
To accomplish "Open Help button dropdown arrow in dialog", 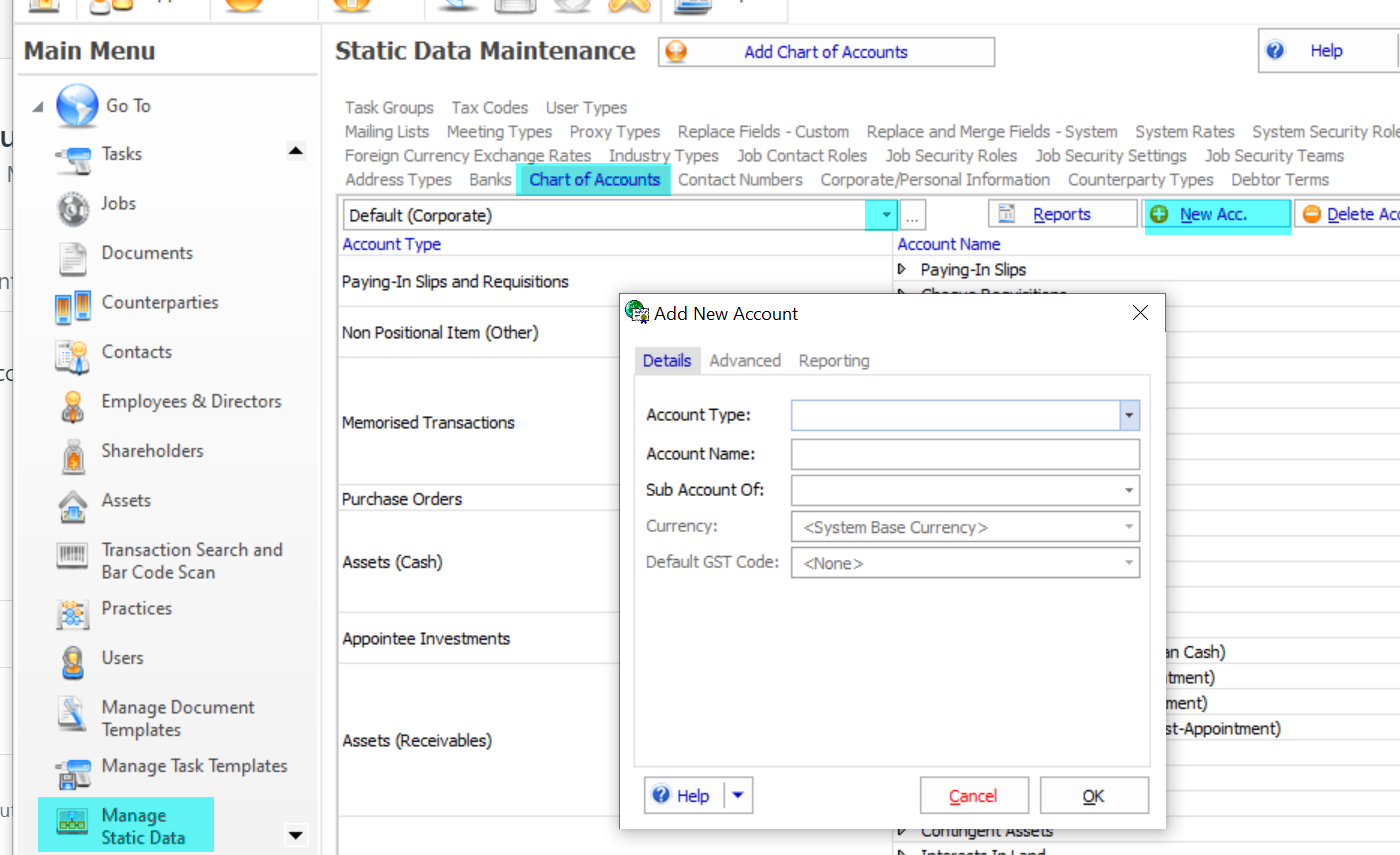I will tap(738, 796).
